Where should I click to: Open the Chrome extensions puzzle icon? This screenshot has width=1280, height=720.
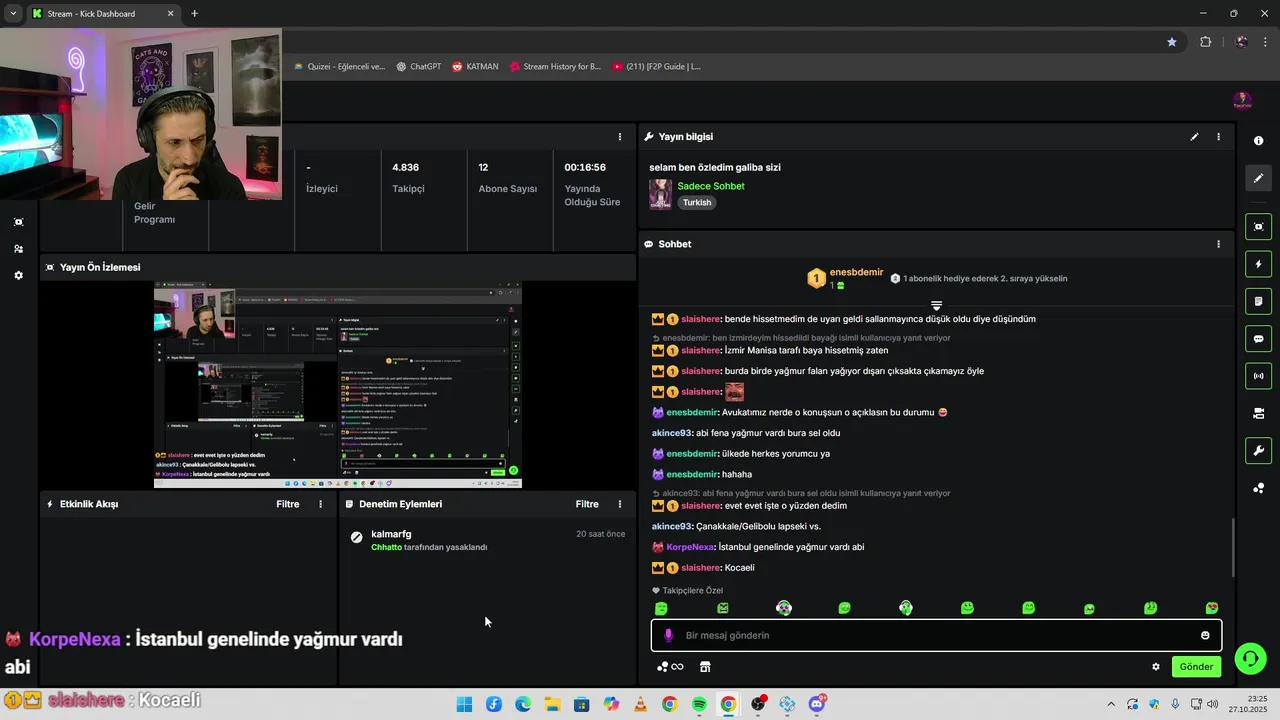click(1205, 42)
